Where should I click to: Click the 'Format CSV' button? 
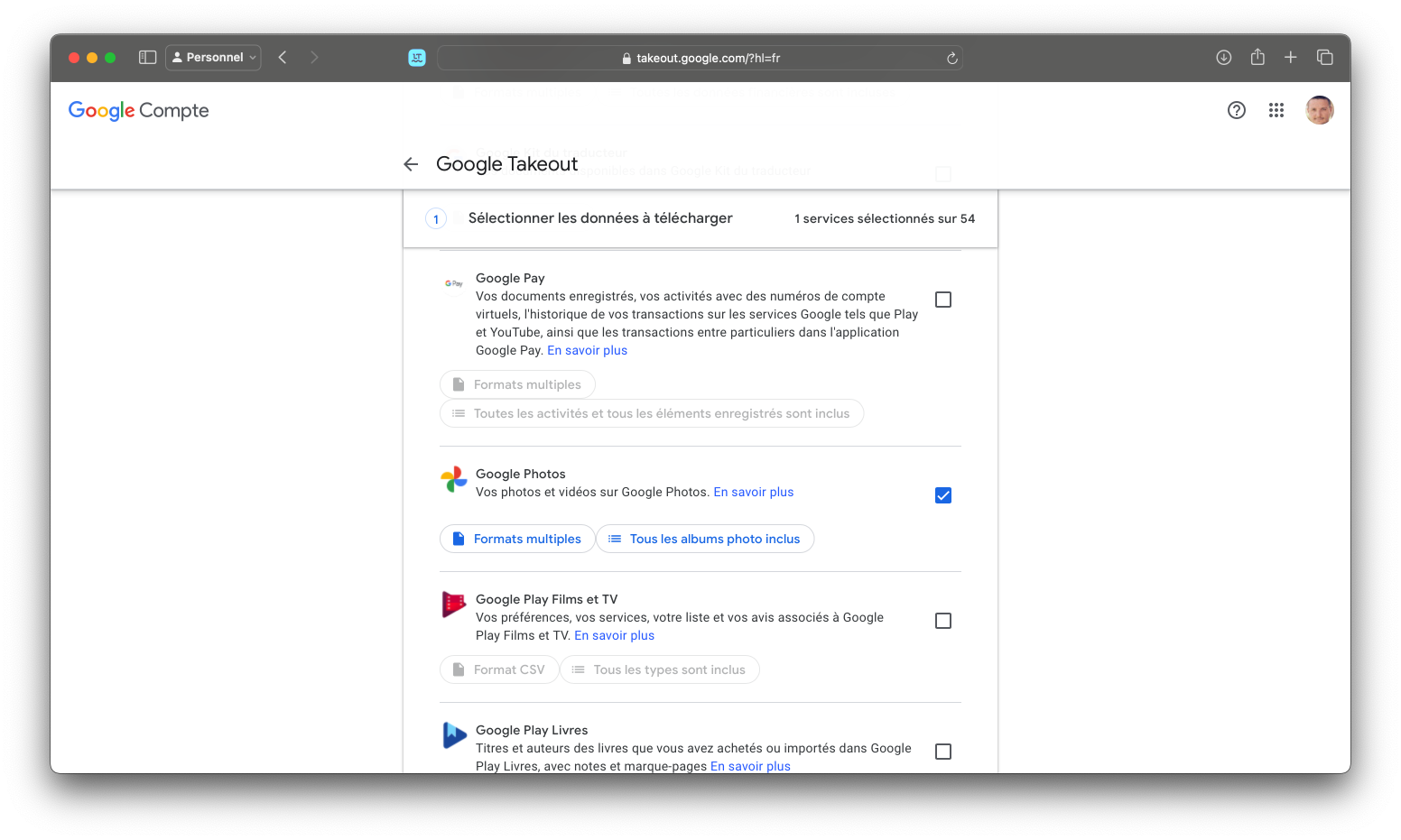(499, 669)
